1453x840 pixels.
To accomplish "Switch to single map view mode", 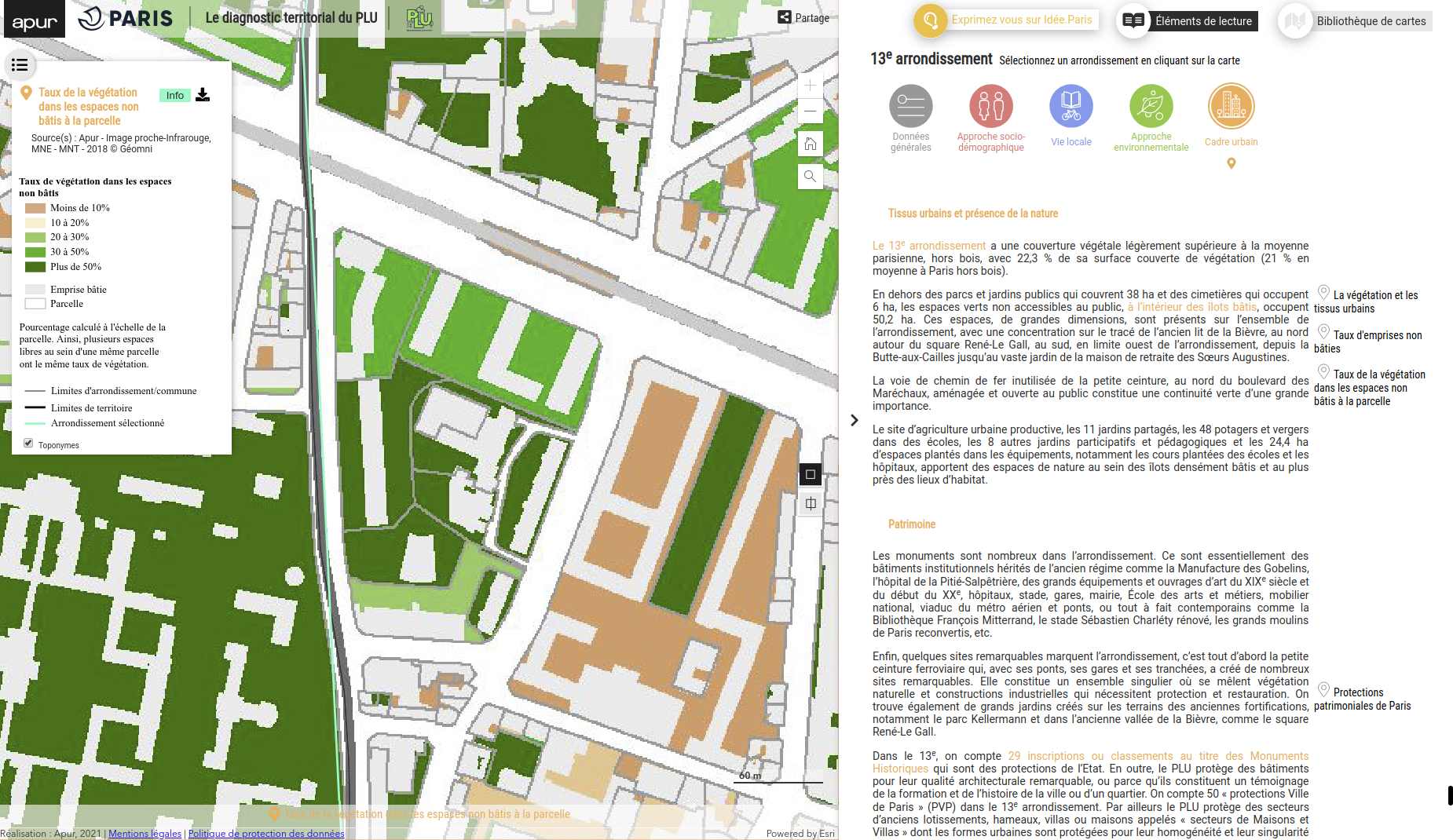I will pyautogui.click(x=811, y=474).
